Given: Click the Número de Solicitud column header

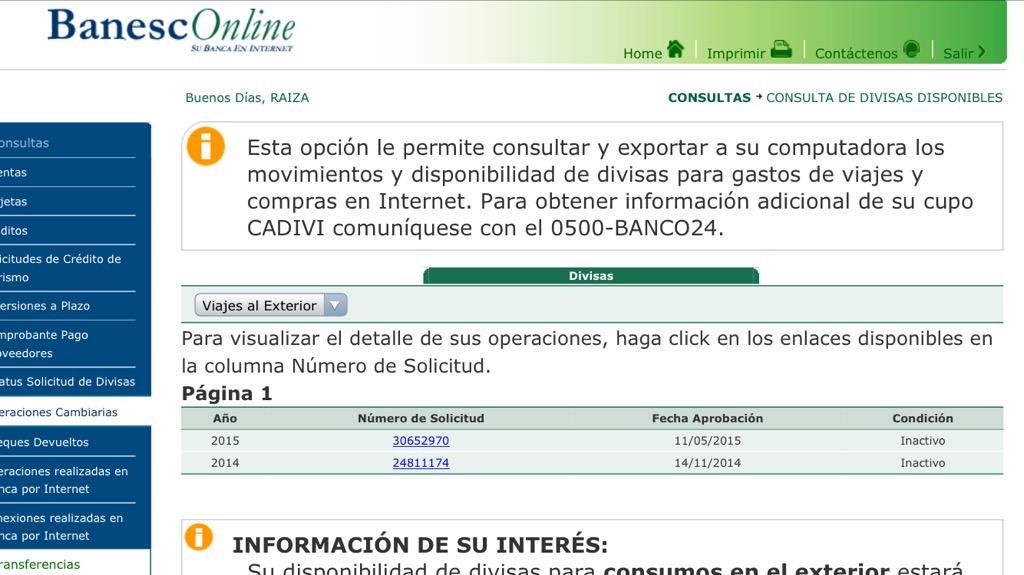Looking at the screenshot, I should click(x=421, y=418).
